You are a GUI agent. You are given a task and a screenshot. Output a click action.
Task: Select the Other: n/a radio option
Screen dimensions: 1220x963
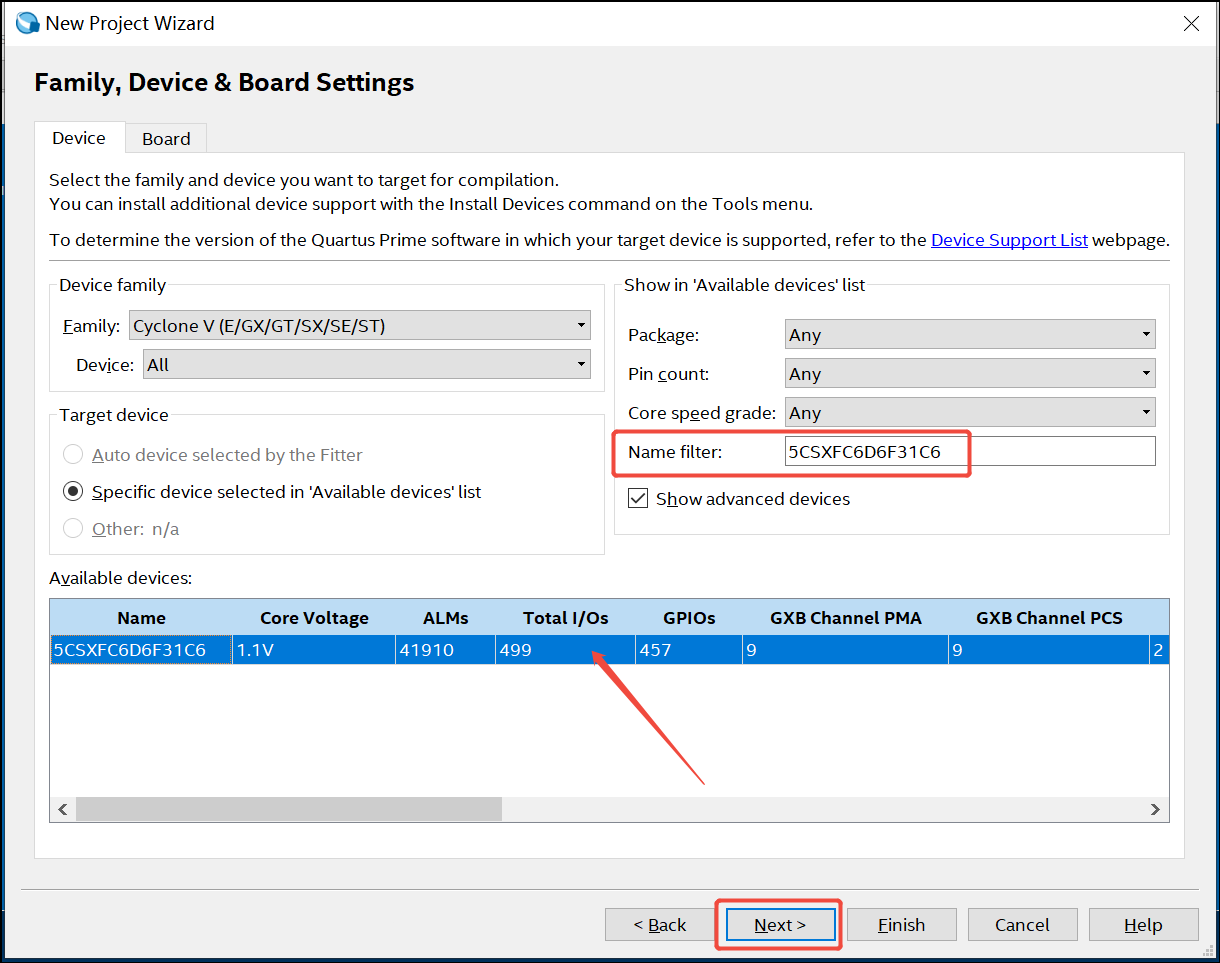73,529
